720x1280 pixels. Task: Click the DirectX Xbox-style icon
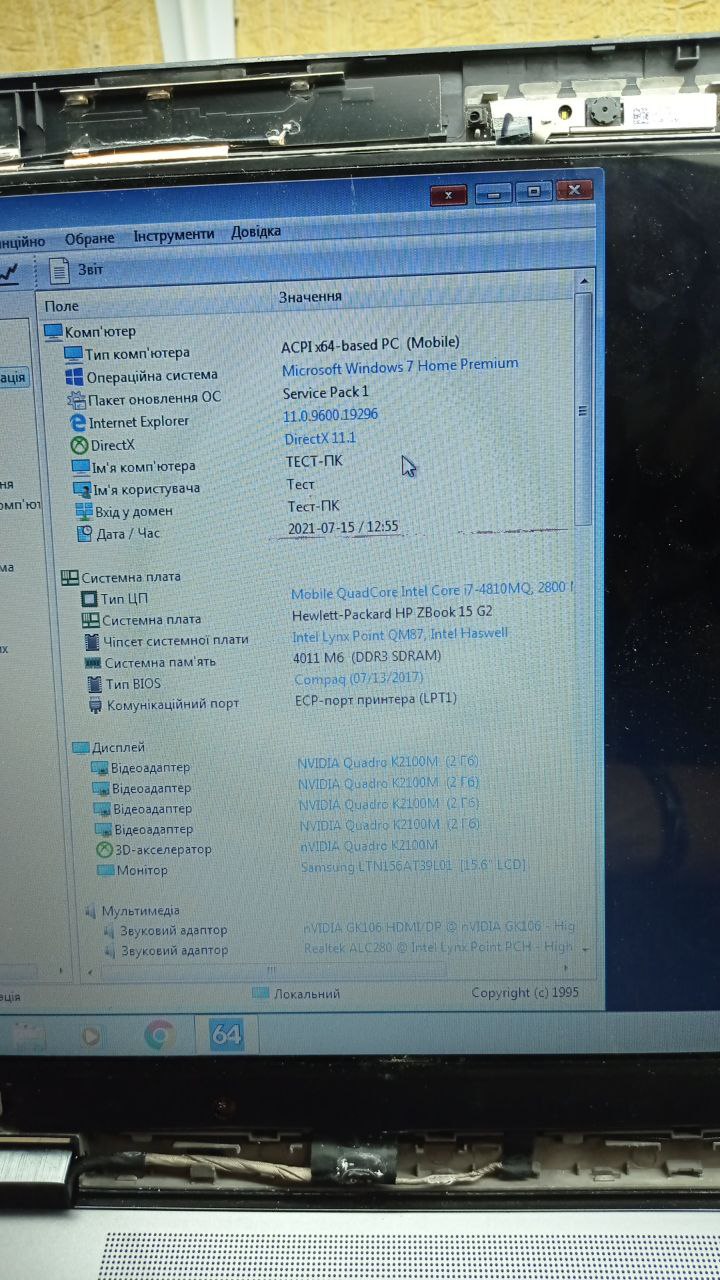click(79, 445)
